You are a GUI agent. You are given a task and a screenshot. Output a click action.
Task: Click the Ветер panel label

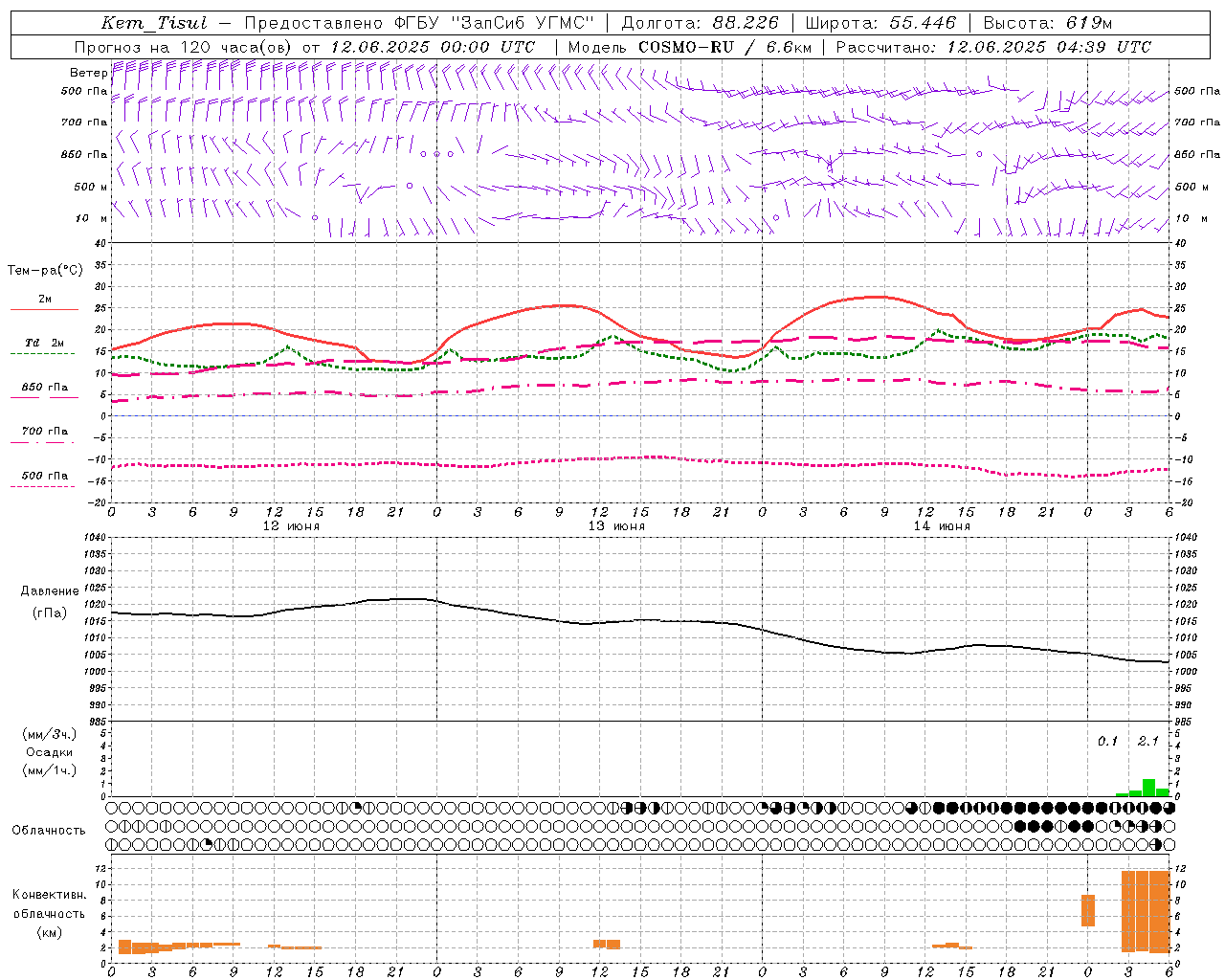point(88,73)
